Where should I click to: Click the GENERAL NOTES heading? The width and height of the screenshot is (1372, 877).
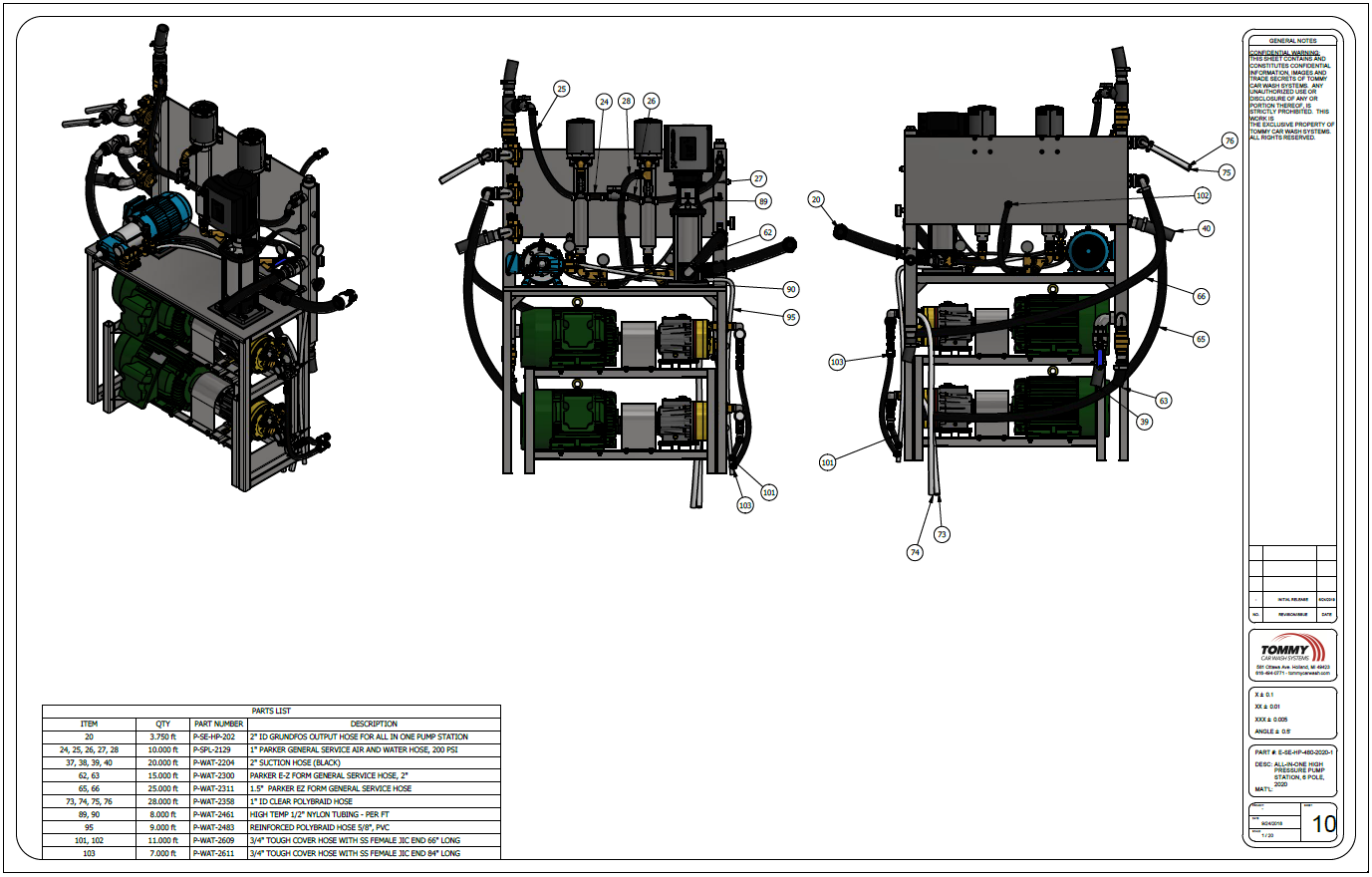click(x=1293, y=41)
